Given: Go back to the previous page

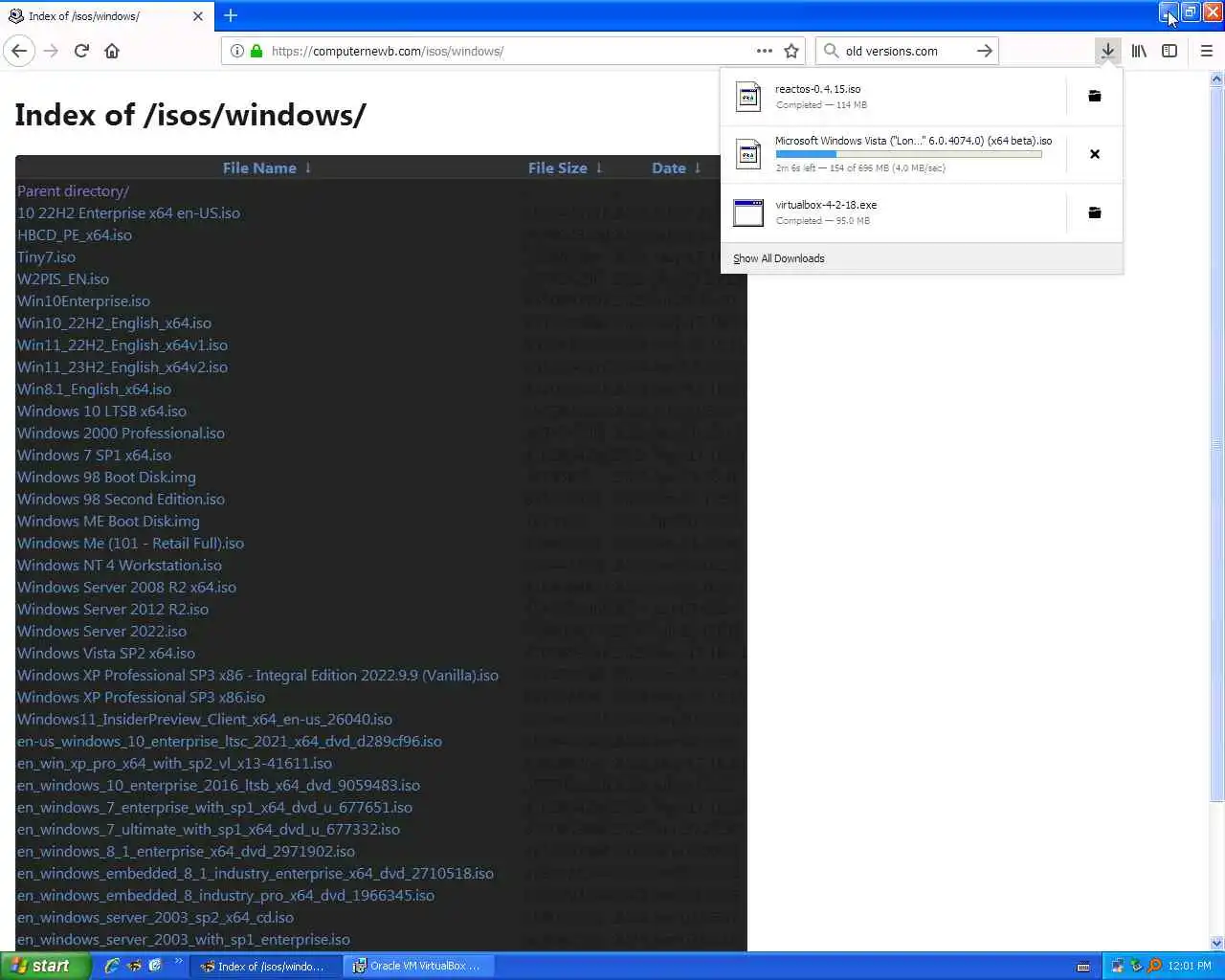Looking at the screenshot, I should click(19, 51).
